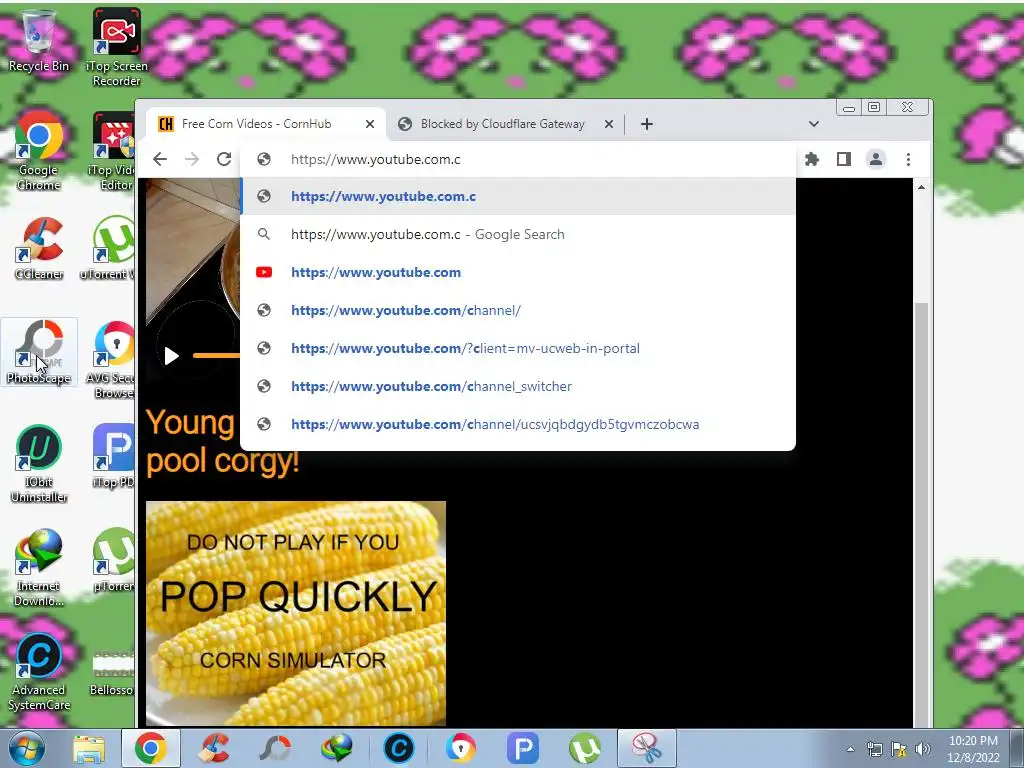Open iTop Video Editor desktop icon

[x=112, y=151]
